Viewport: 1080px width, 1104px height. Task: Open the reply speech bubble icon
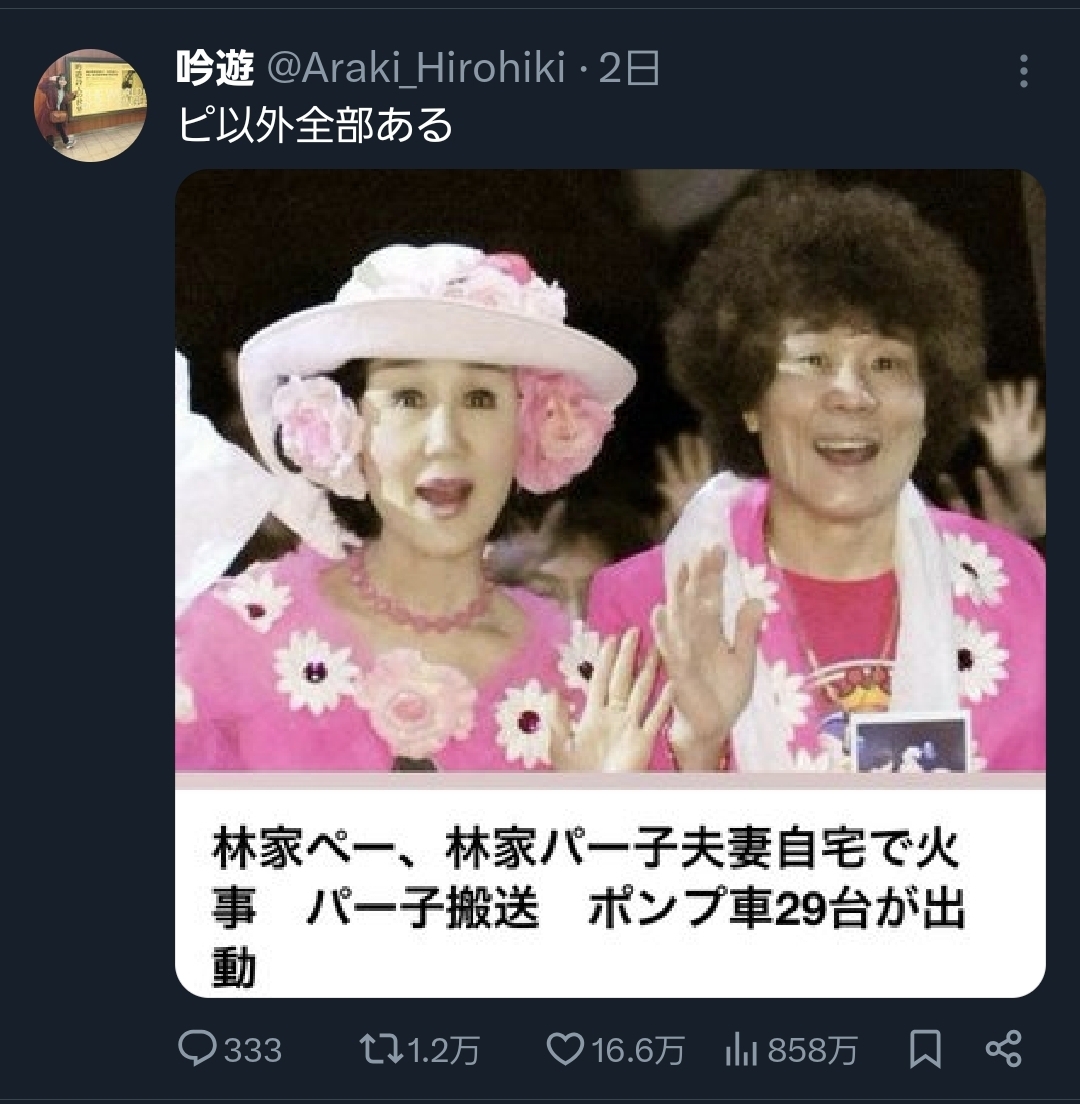tap(196, 1048)
